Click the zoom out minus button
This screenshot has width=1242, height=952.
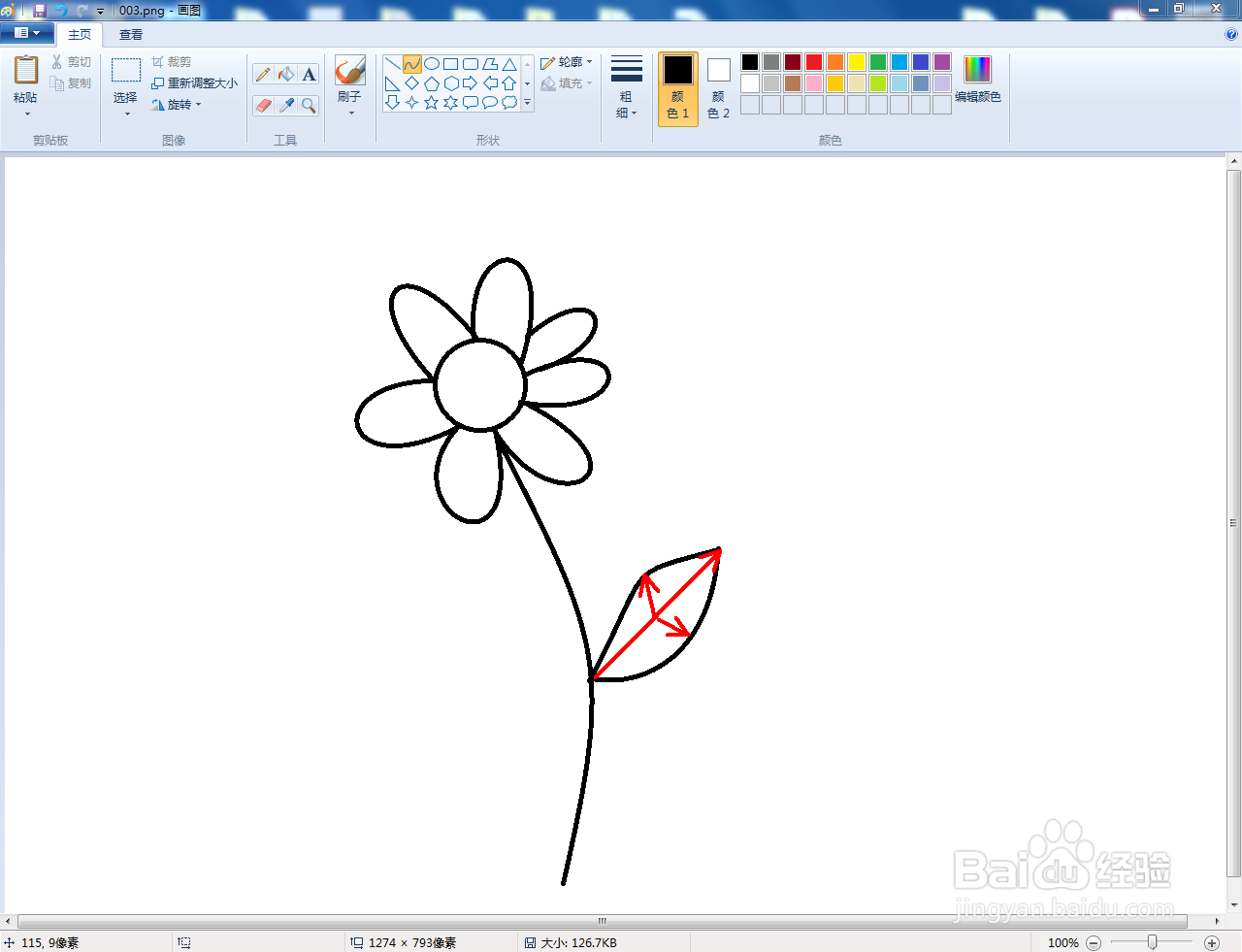[x=1094, y=942]
